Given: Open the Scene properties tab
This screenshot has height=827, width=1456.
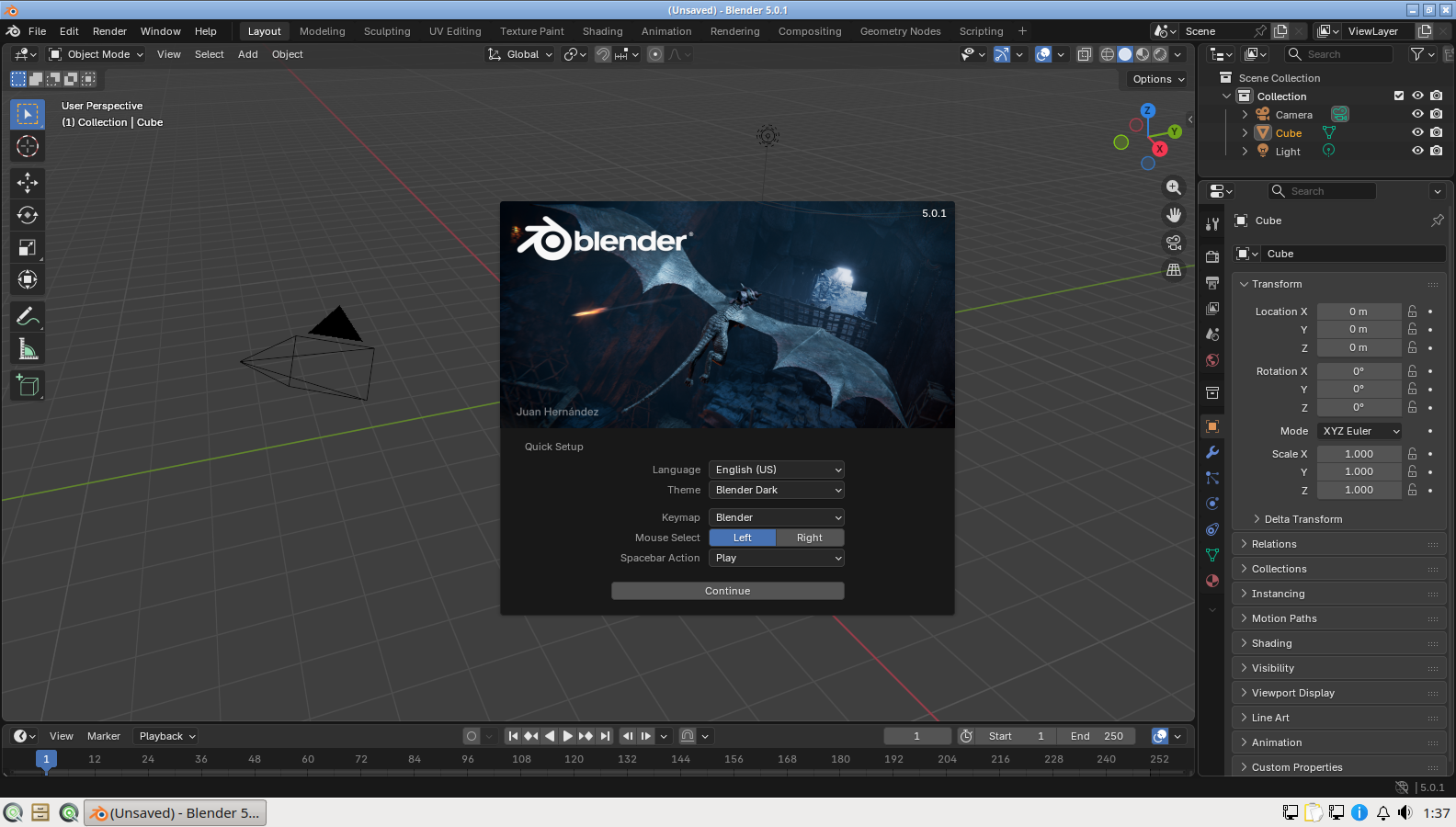Looking at the screenshot, I should click(x=1212, y=334).
